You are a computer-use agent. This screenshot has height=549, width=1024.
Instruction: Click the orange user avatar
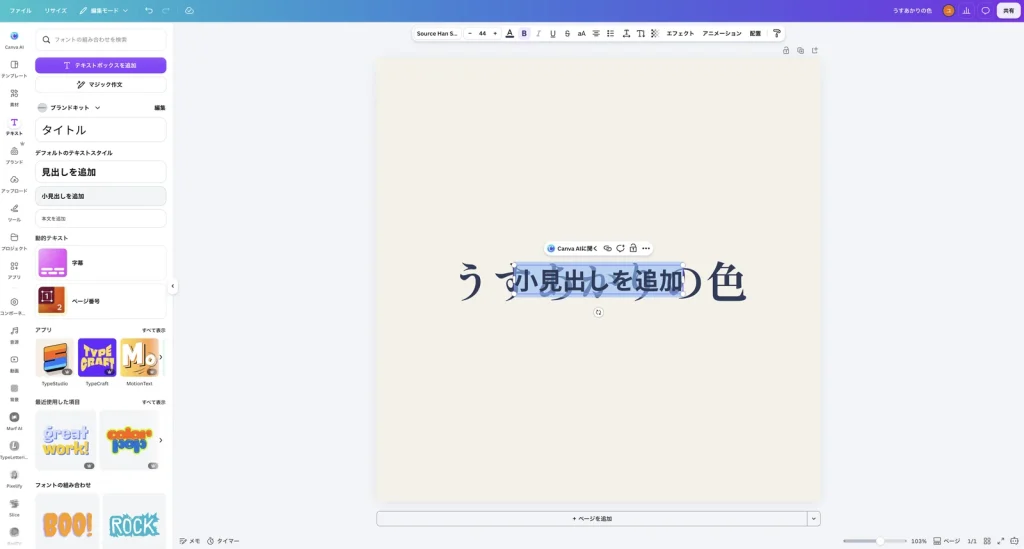(948, 10)
